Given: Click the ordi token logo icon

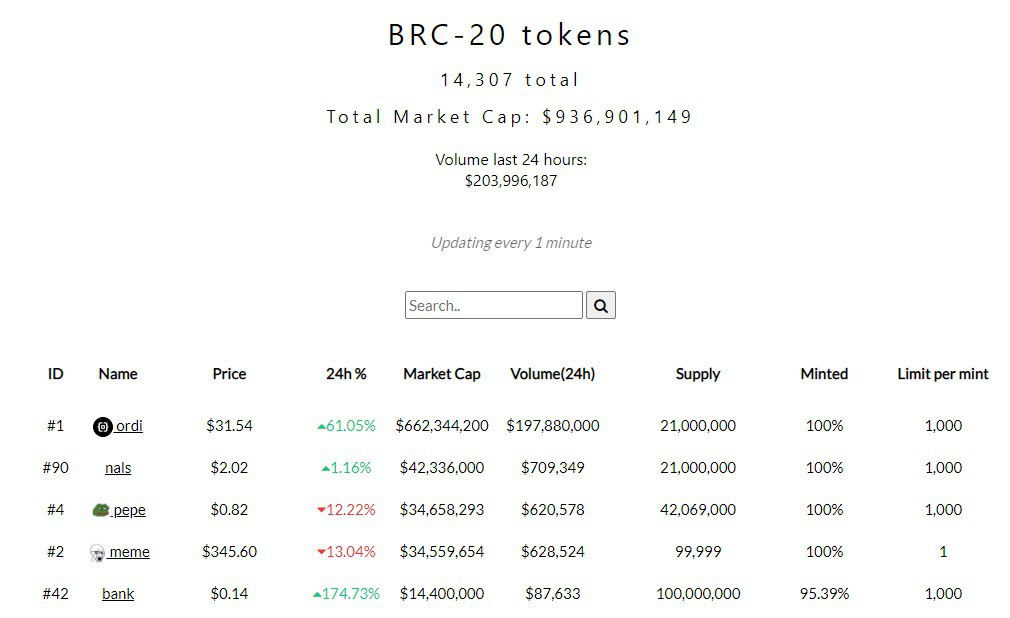Looking at the screenshot, I should (x=102, y=427).
